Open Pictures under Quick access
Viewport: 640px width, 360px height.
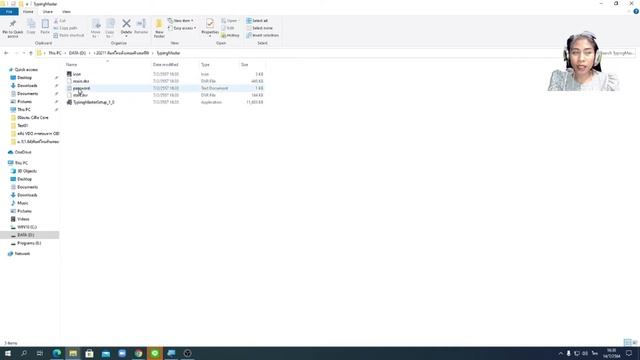(x=24, y=102)
